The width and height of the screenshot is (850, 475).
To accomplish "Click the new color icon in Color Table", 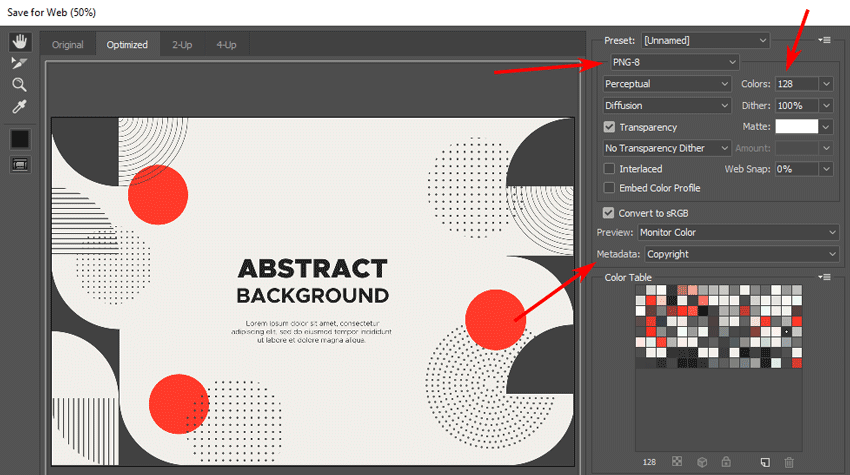I will click(764, 462).
